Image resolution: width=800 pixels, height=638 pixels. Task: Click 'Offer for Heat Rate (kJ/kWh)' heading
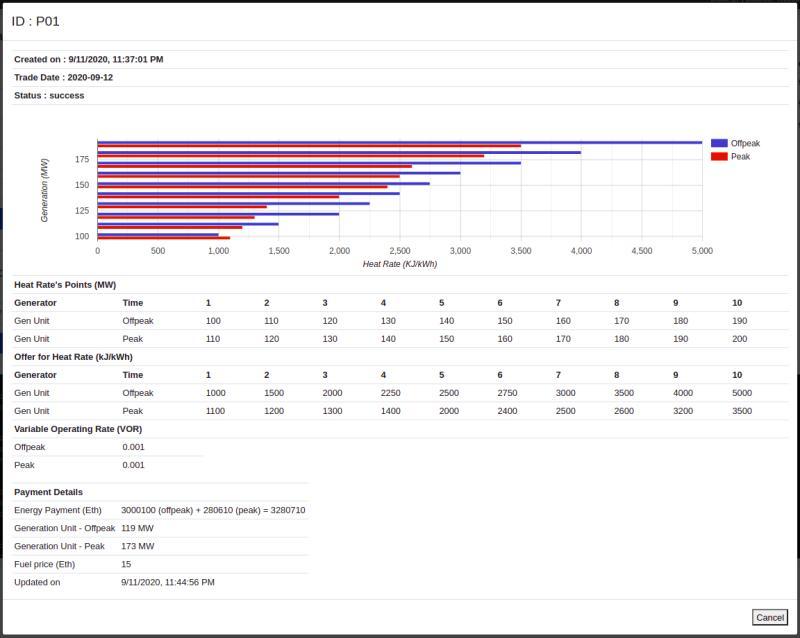[x=73, y=357]
